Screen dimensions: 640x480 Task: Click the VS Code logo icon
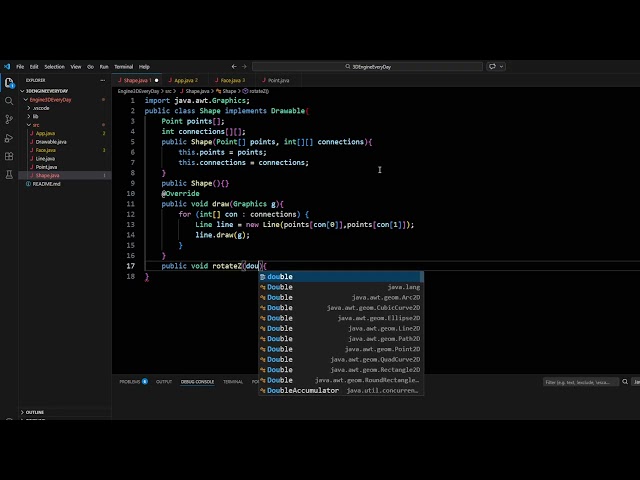click(7, 67)
